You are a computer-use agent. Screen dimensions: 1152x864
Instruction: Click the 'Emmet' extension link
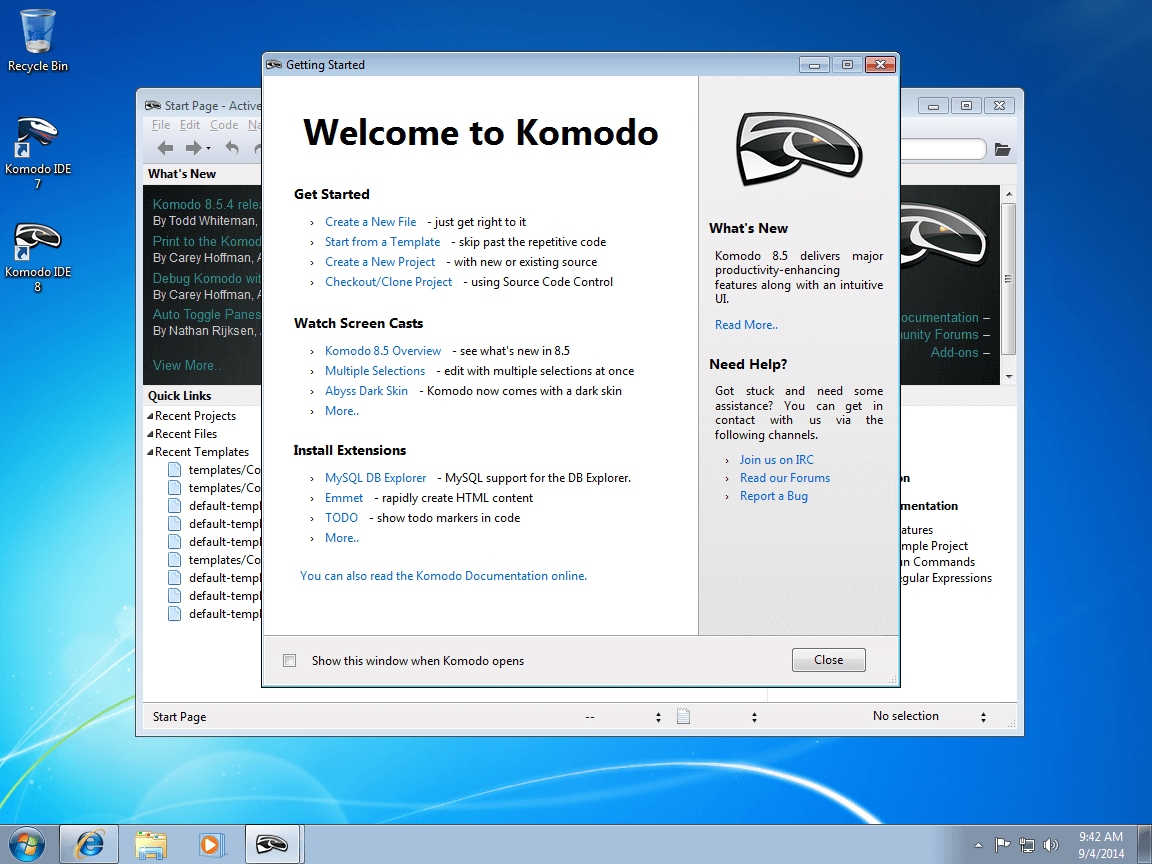[x=344, y=497]
